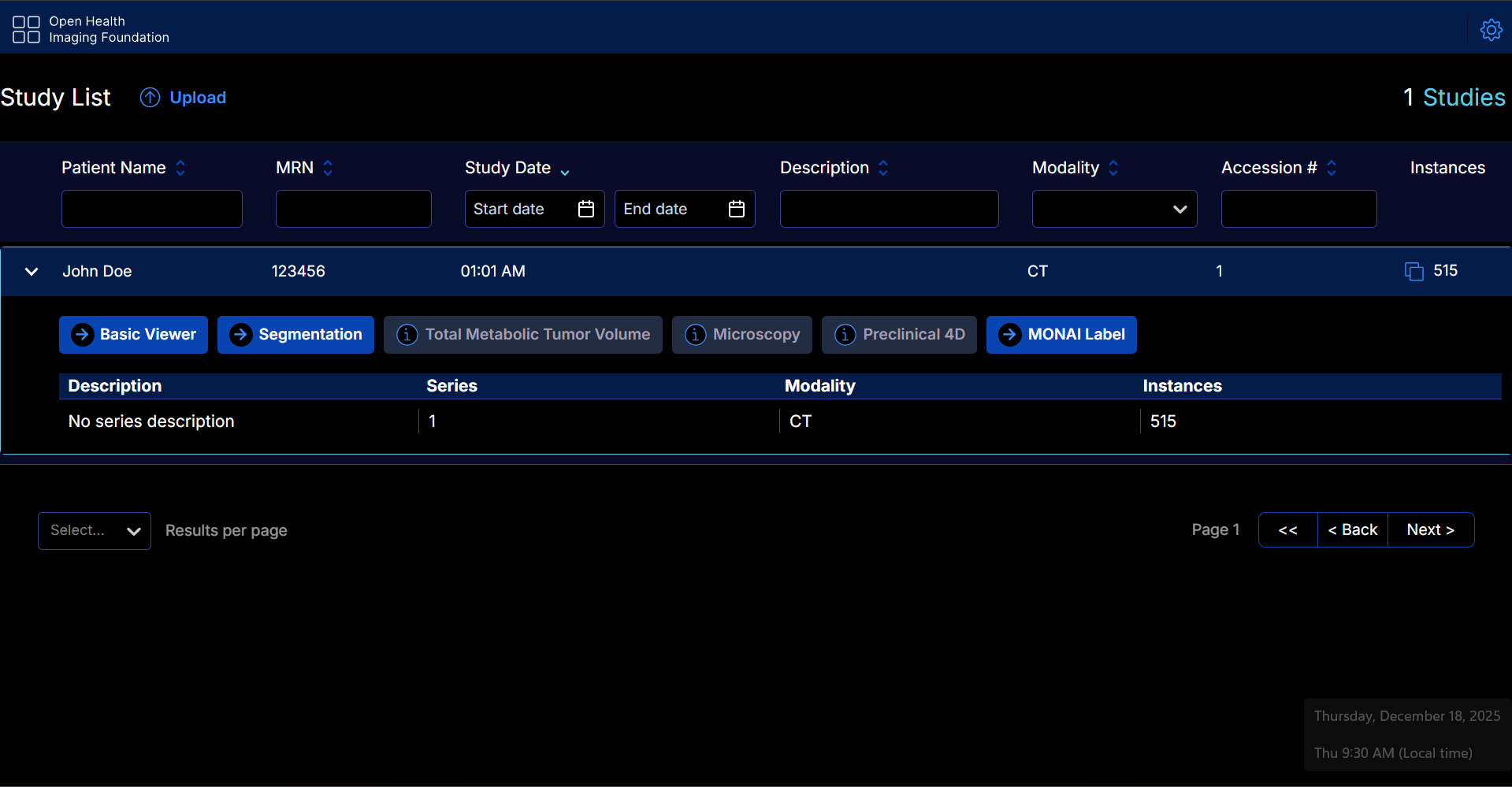The width and height of the screenshot is (1512, 787).
Task: Click the < Back pagination button
Action: tap(1353, 530)
